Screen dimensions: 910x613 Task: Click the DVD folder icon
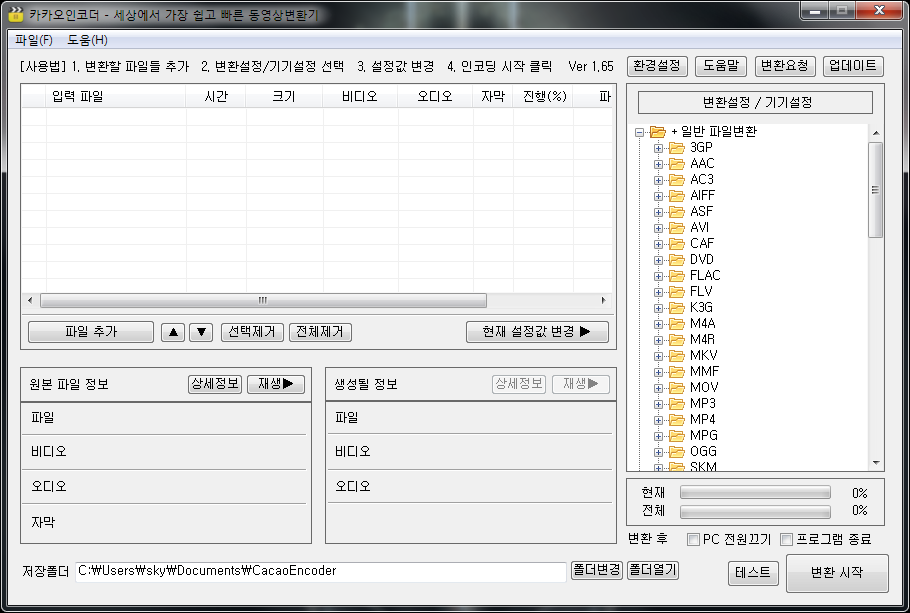click(677, 259)
